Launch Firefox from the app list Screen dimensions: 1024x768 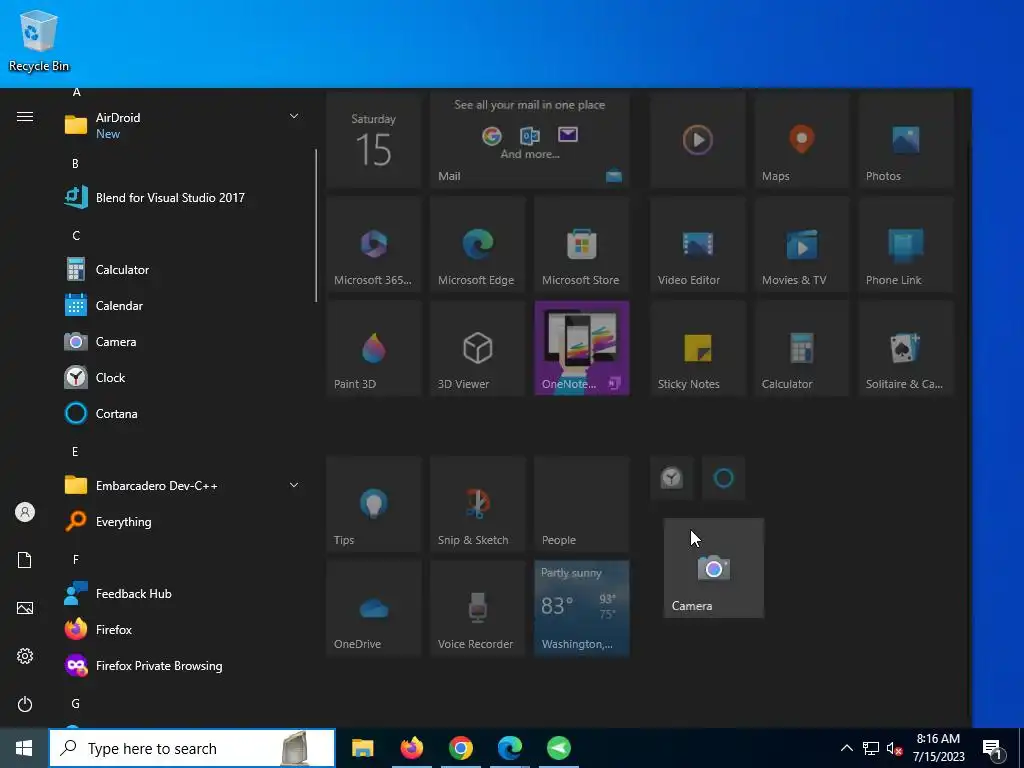pos(182,630)
